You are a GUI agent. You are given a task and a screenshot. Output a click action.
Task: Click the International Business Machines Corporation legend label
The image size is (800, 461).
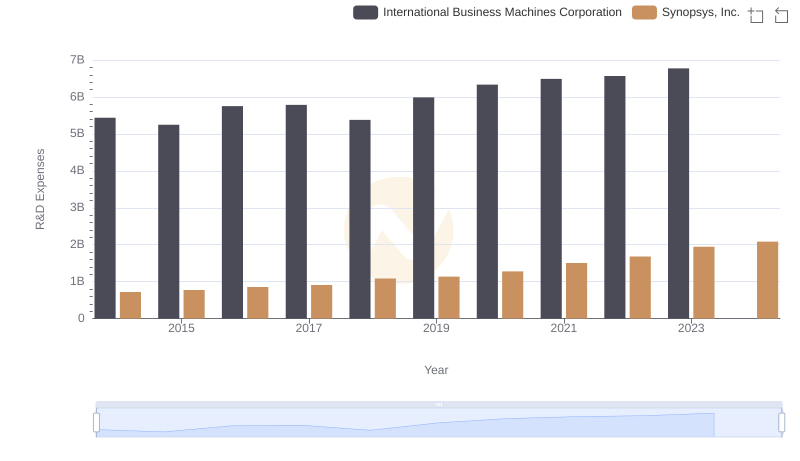[502, 12]
